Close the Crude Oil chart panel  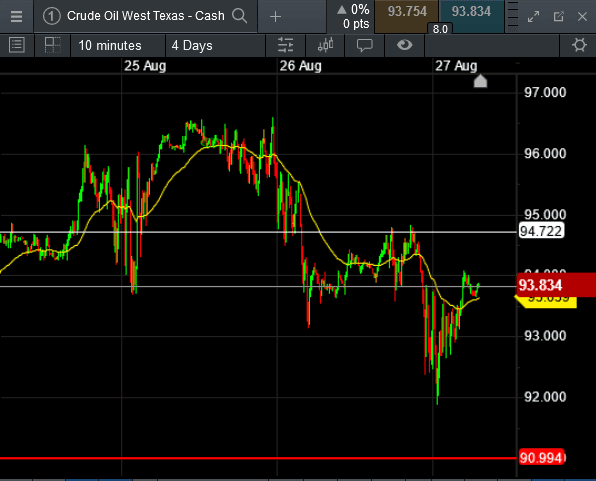582,16
